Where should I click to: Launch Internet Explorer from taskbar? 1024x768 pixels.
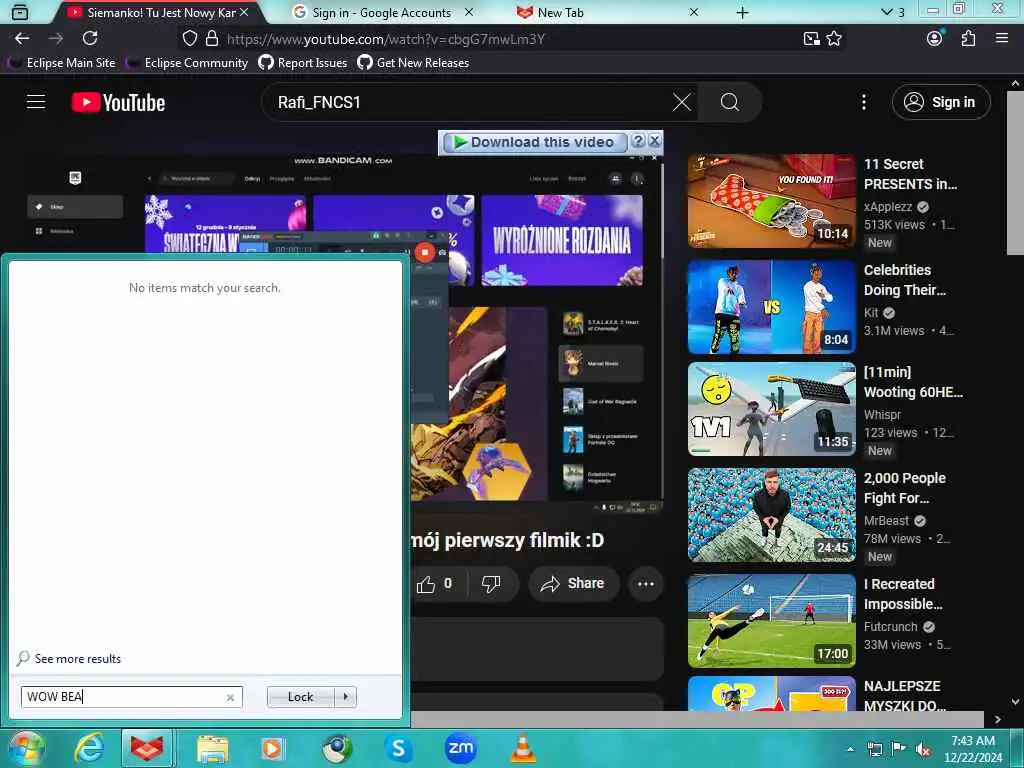click(89, 748)
